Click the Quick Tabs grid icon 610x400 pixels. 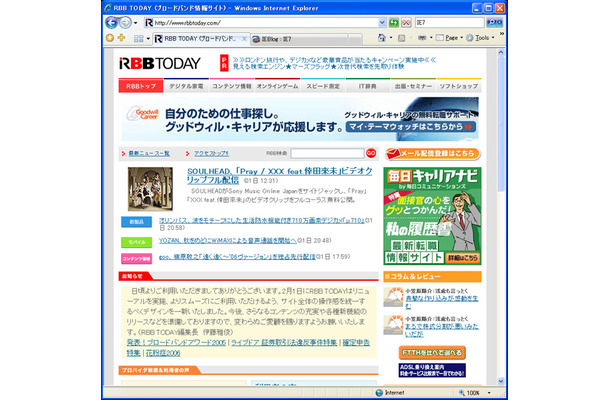point(138,39)
